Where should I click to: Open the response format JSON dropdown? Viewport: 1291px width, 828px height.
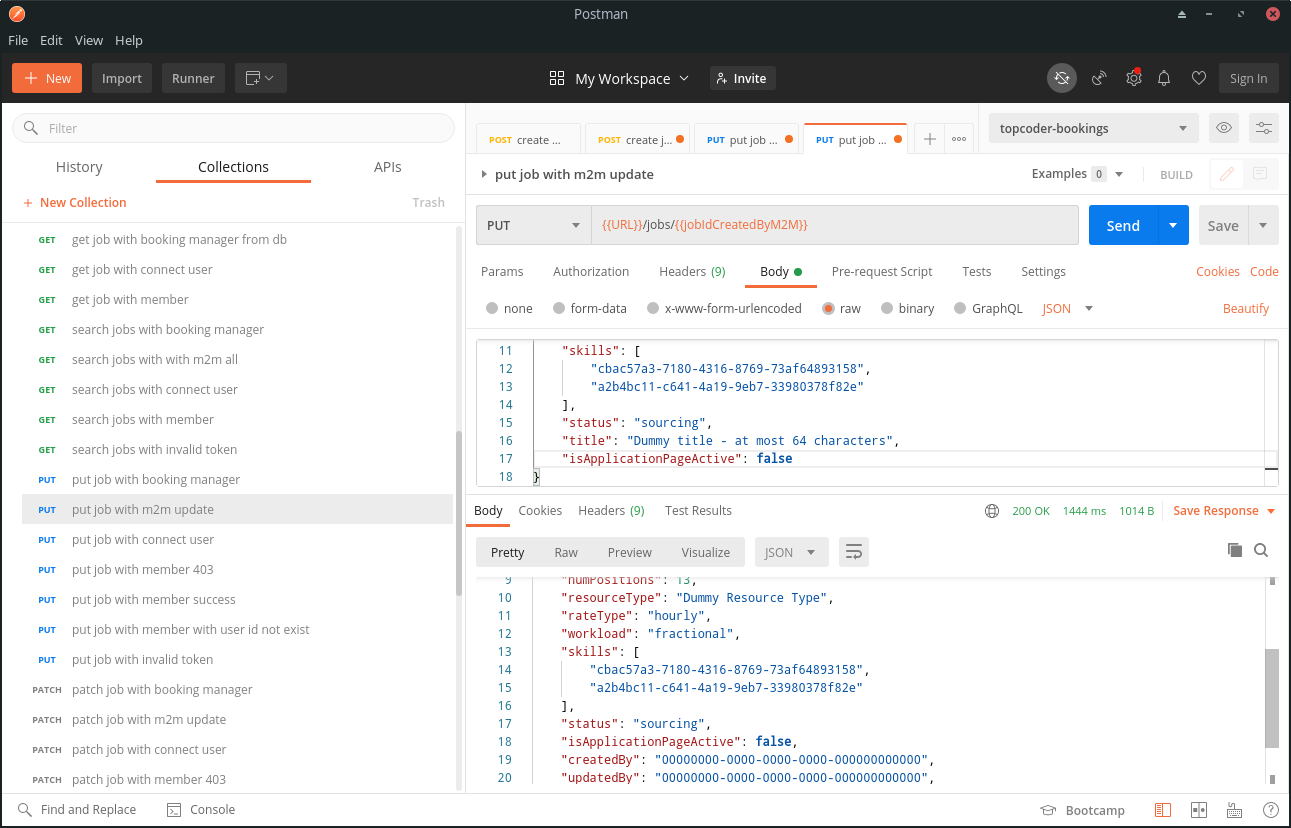(x=790, y=552)
